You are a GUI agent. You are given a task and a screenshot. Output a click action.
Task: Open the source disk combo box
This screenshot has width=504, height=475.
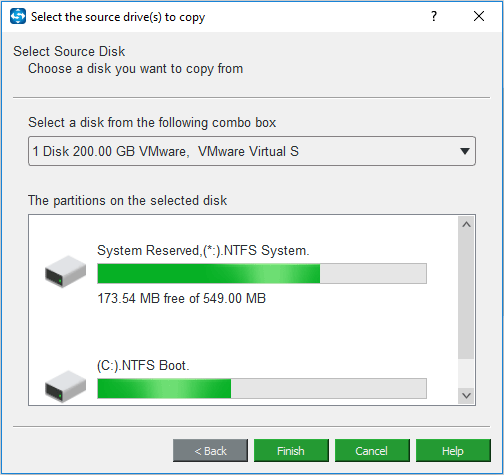[x=252, y=151]
